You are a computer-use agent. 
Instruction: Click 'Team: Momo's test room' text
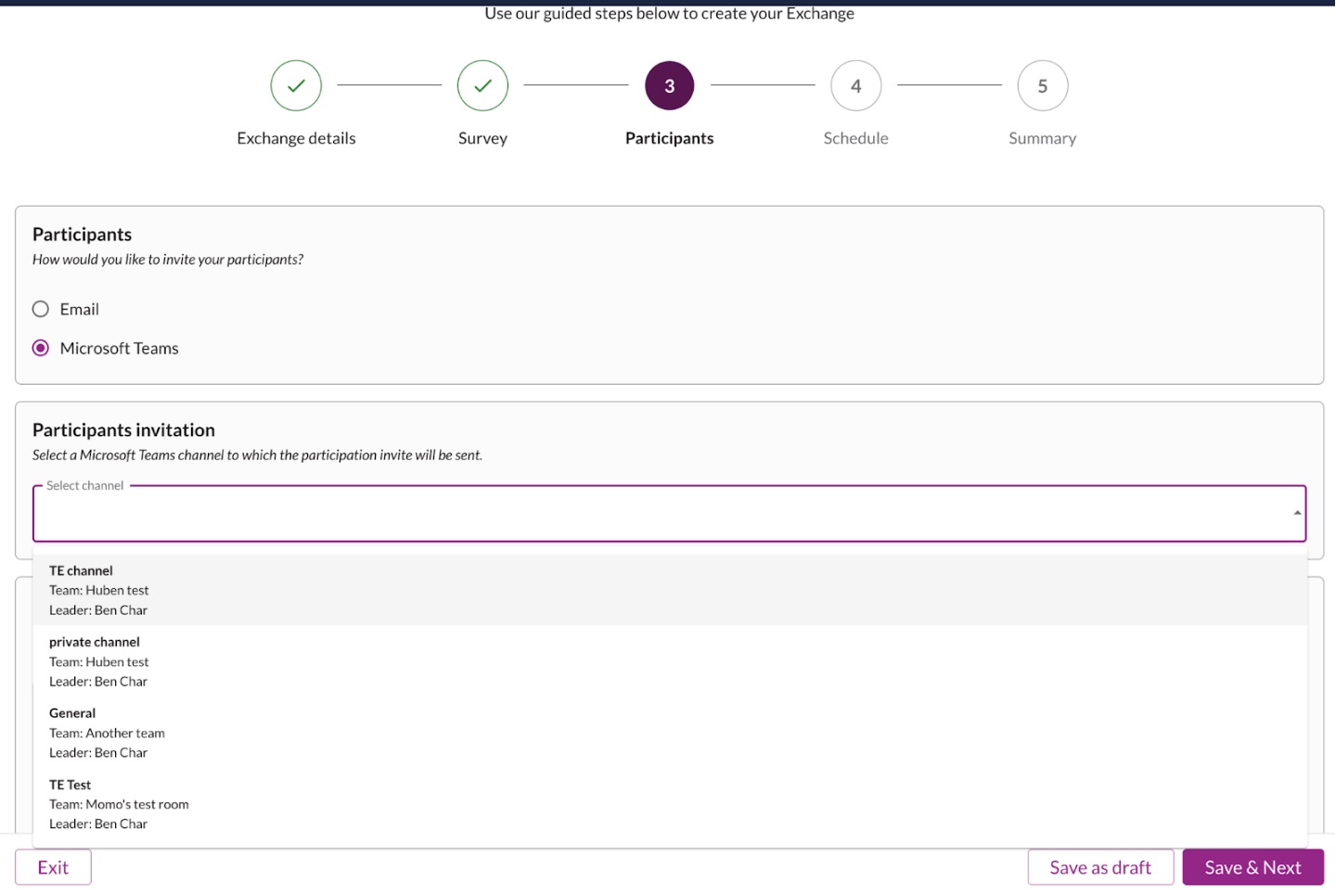(x=119, y=804)
